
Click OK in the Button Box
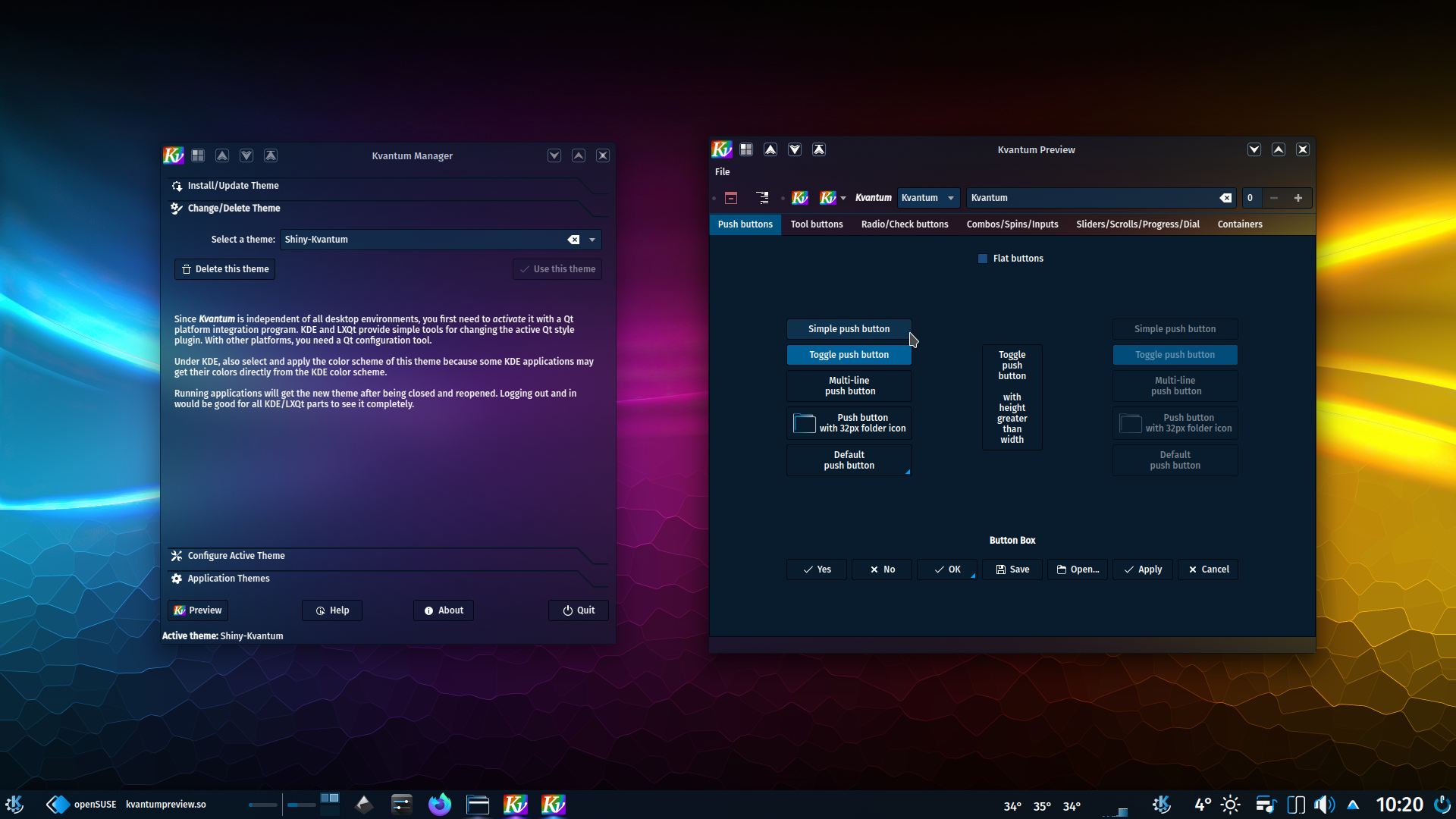(x=947, y=570)
